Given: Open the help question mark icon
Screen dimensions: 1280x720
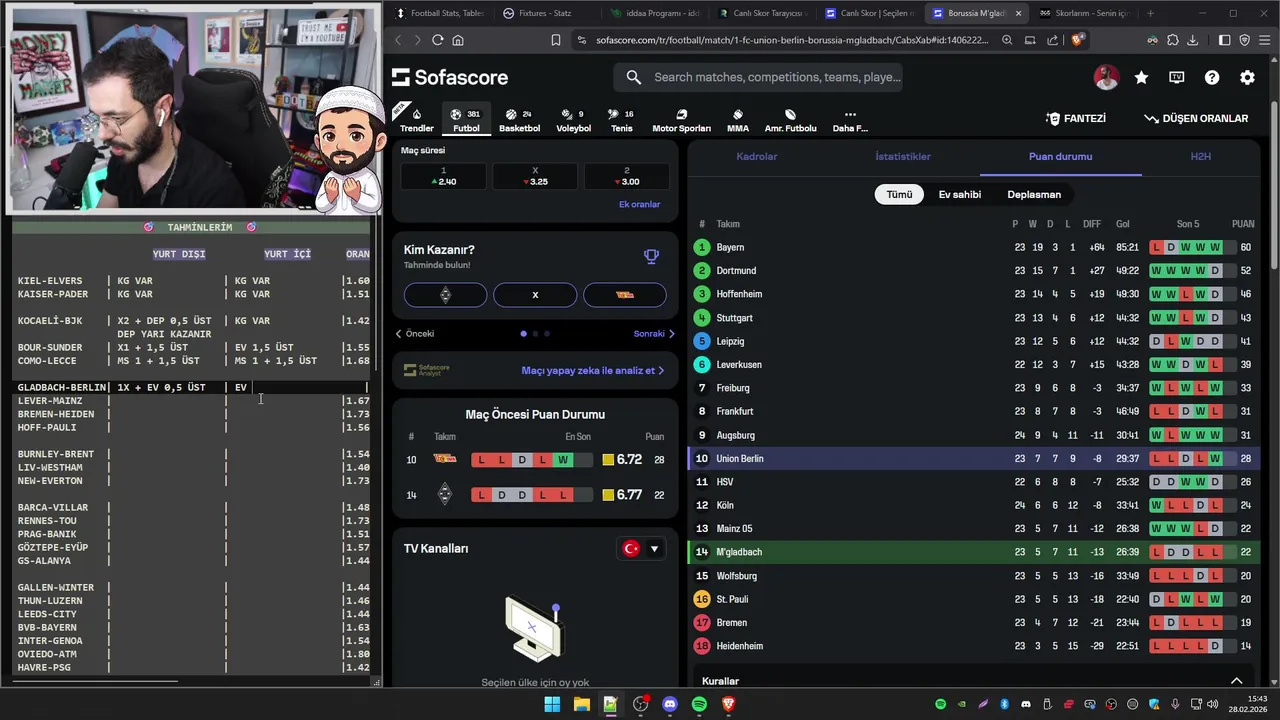Looking at the screenshot, I should pyautogui.click(x=1212, y=77).
